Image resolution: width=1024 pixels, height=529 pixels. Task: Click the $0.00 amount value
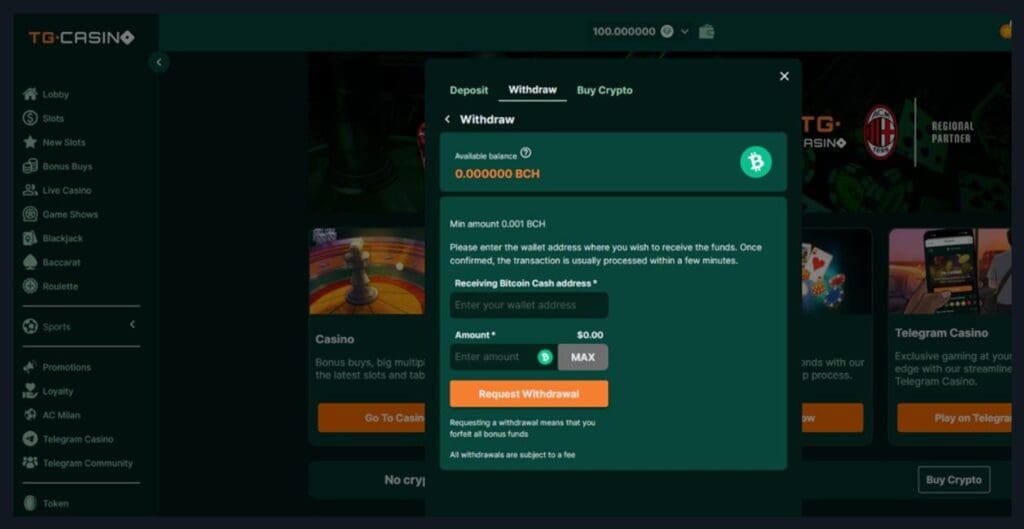pyautogui.click(x=590, y=335)
